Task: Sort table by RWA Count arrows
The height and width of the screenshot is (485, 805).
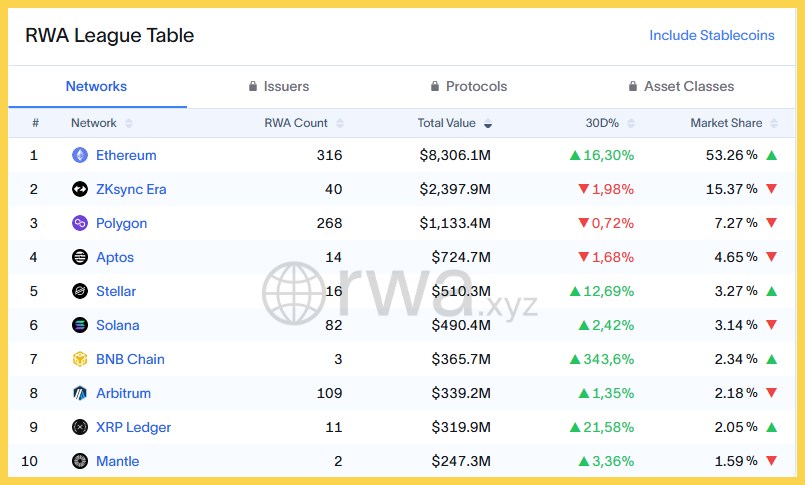Action: [339, 123]
